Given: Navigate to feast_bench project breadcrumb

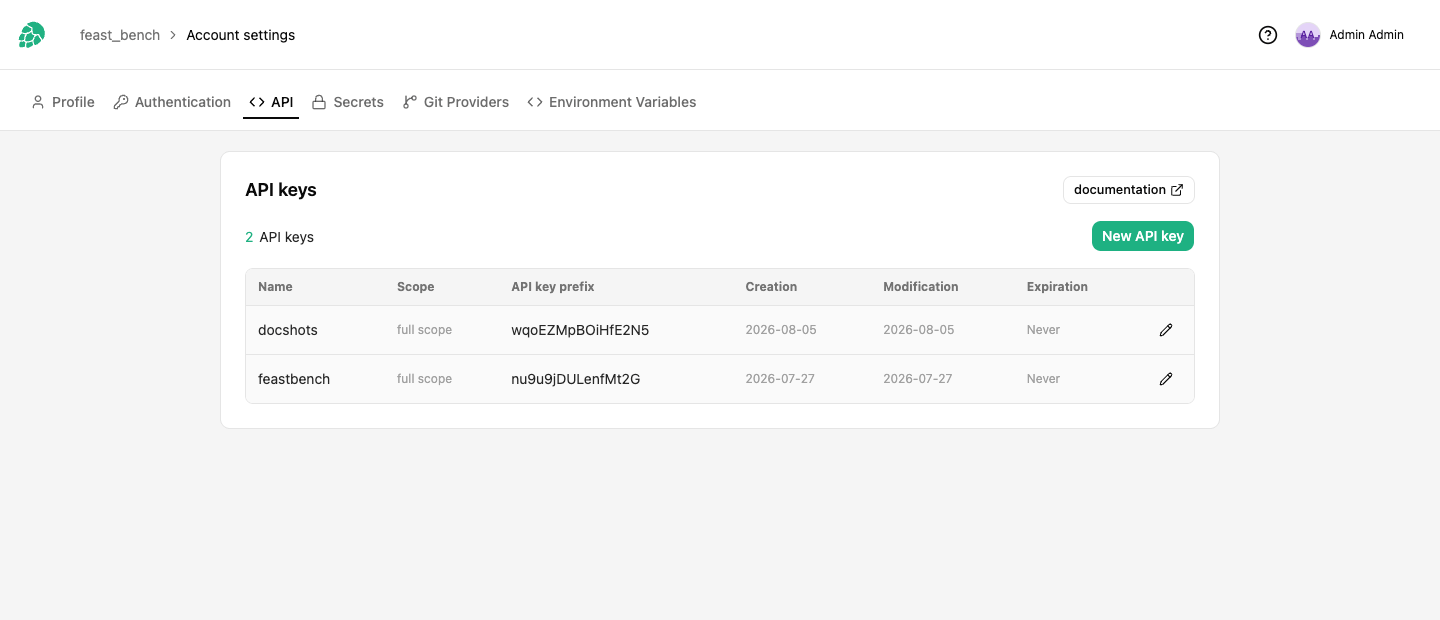Looking at the screenshot, I should point(120,35).
